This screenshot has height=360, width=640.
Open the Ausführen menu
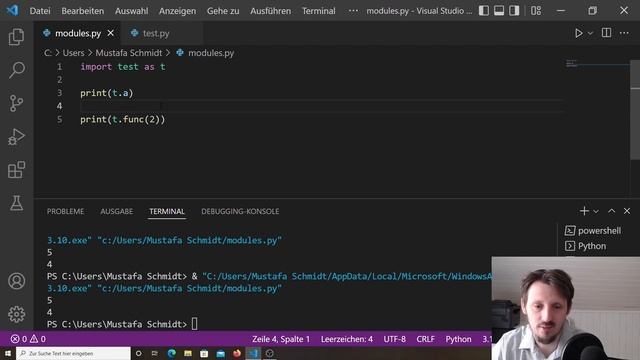click(271, 11)
